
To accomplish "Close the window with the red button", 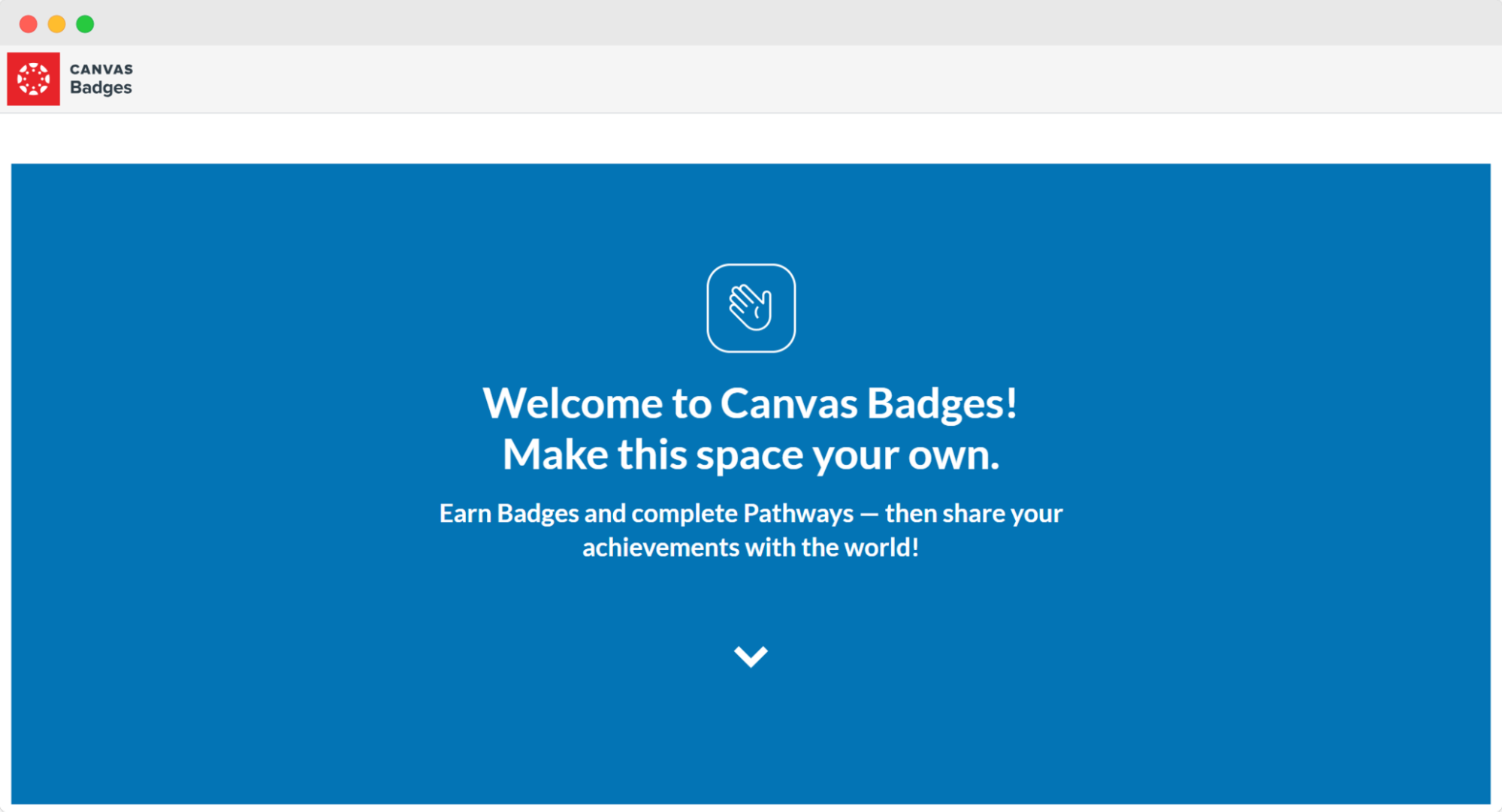I will [29, 24].
